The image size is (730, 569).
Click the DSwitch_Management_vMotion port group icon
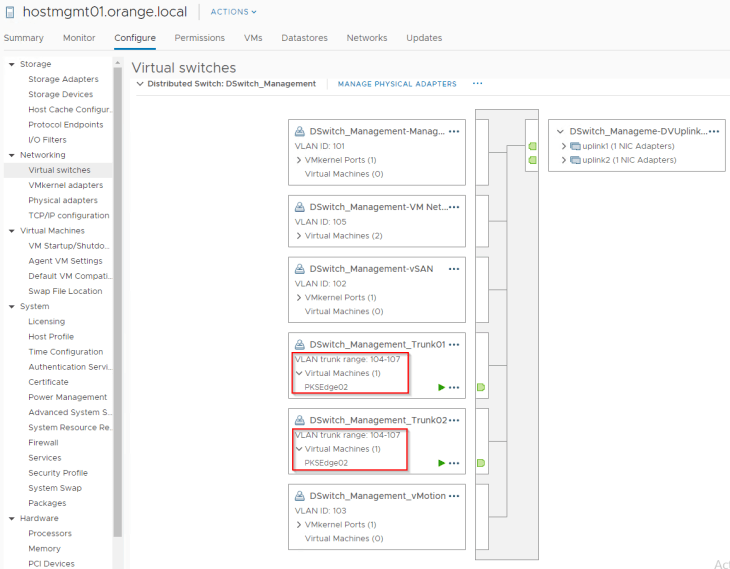click(x=299, y=496)
